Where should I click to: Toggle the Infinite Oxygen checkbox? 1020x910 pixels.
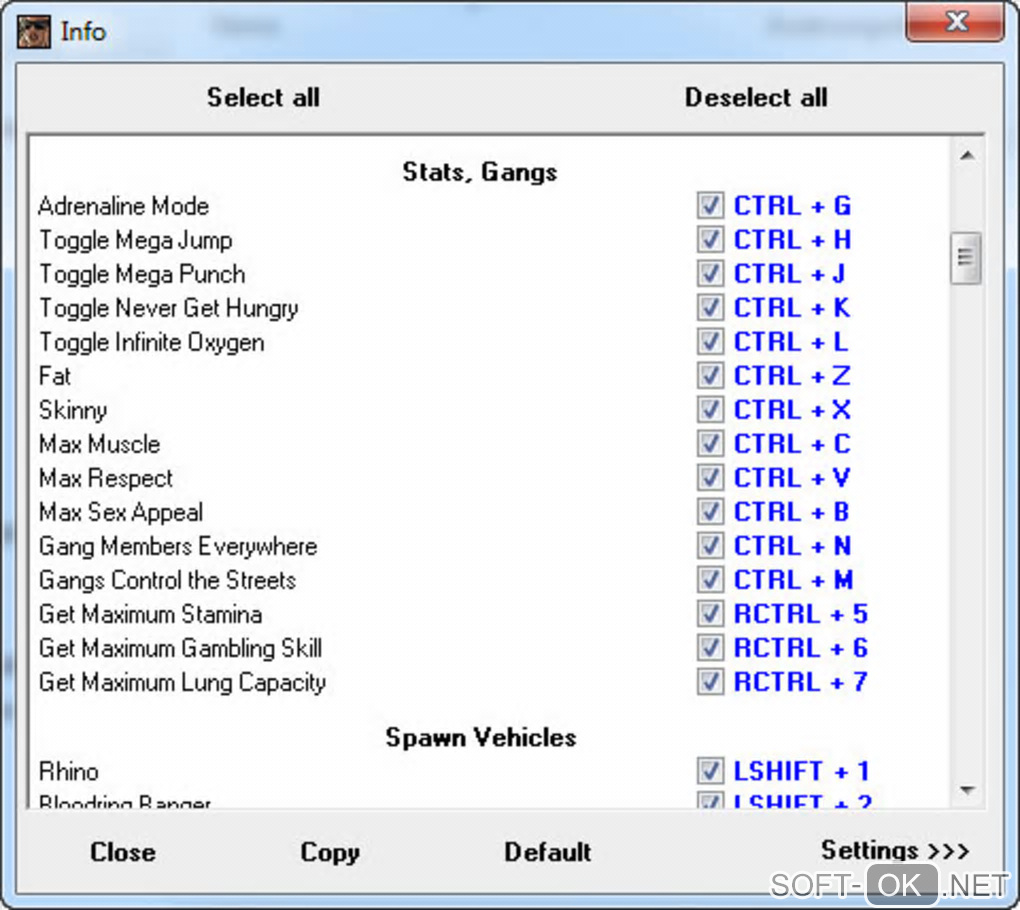[710, 342]
